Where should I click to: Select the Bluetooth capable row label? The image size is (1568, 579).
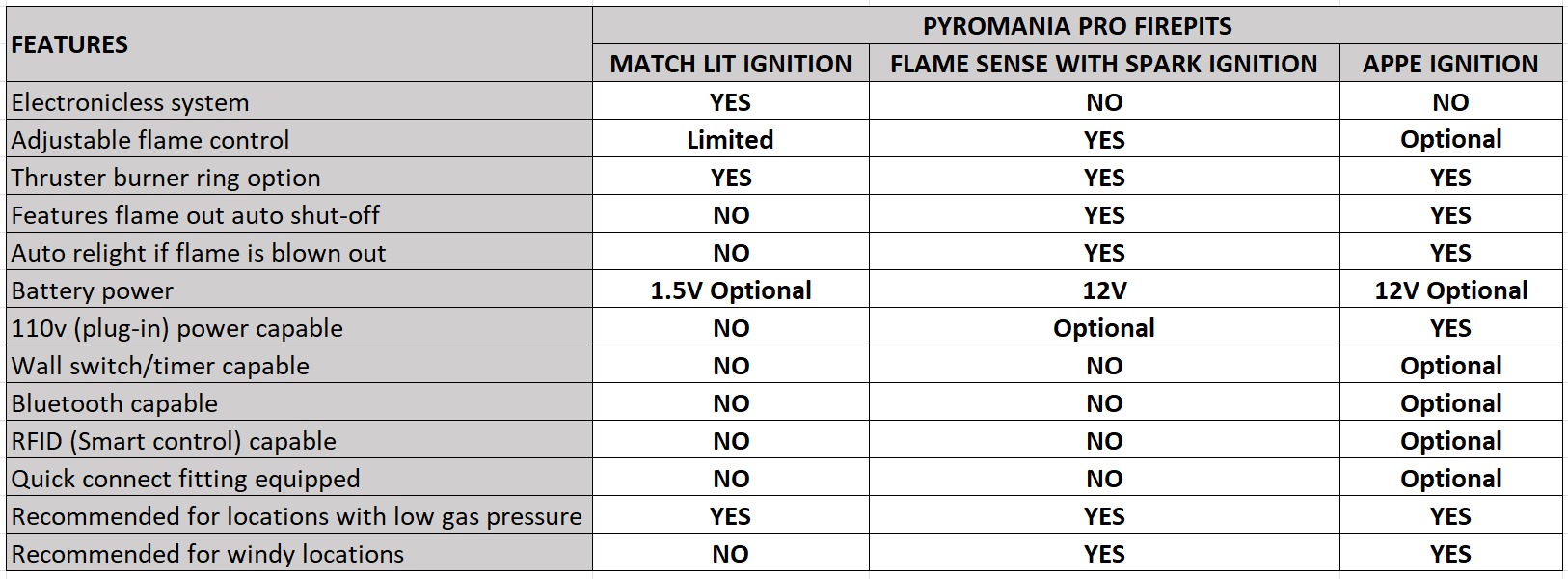point(299,402)
